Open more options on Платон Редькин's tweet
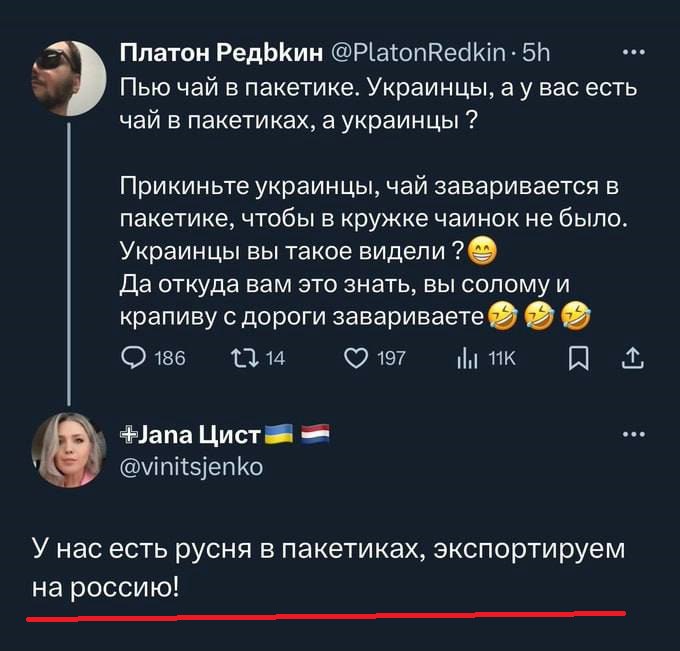680x651 pixels. 632,52
